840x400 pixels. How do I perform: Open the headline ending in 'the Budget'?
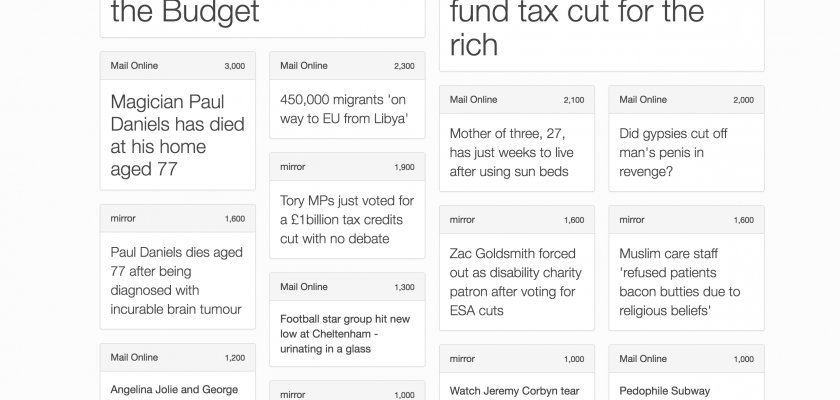tap(185, 13)
